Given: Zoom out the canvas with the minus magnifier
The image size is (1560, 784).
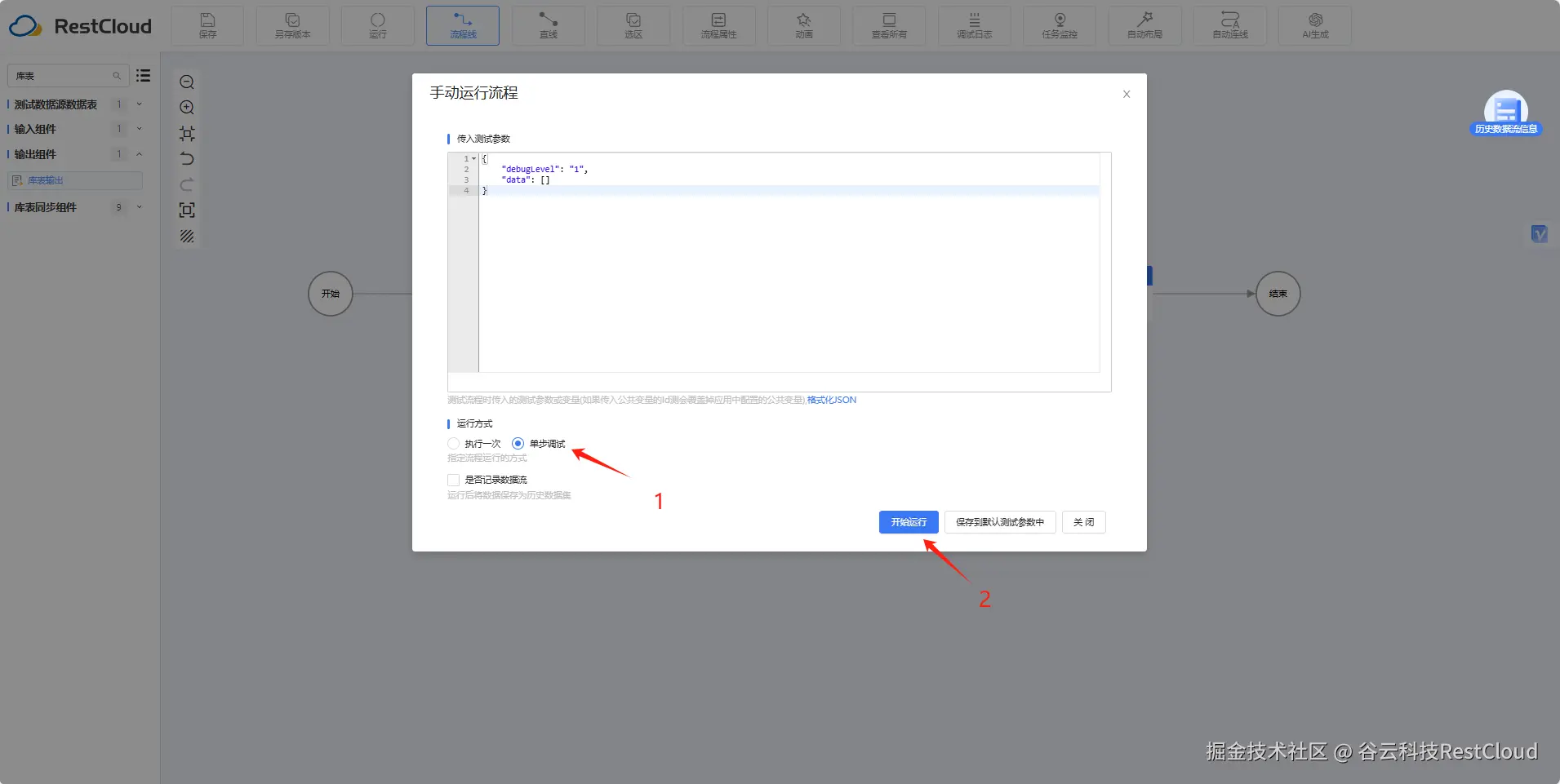Looking at the screenshot, I should click(187, 82).
